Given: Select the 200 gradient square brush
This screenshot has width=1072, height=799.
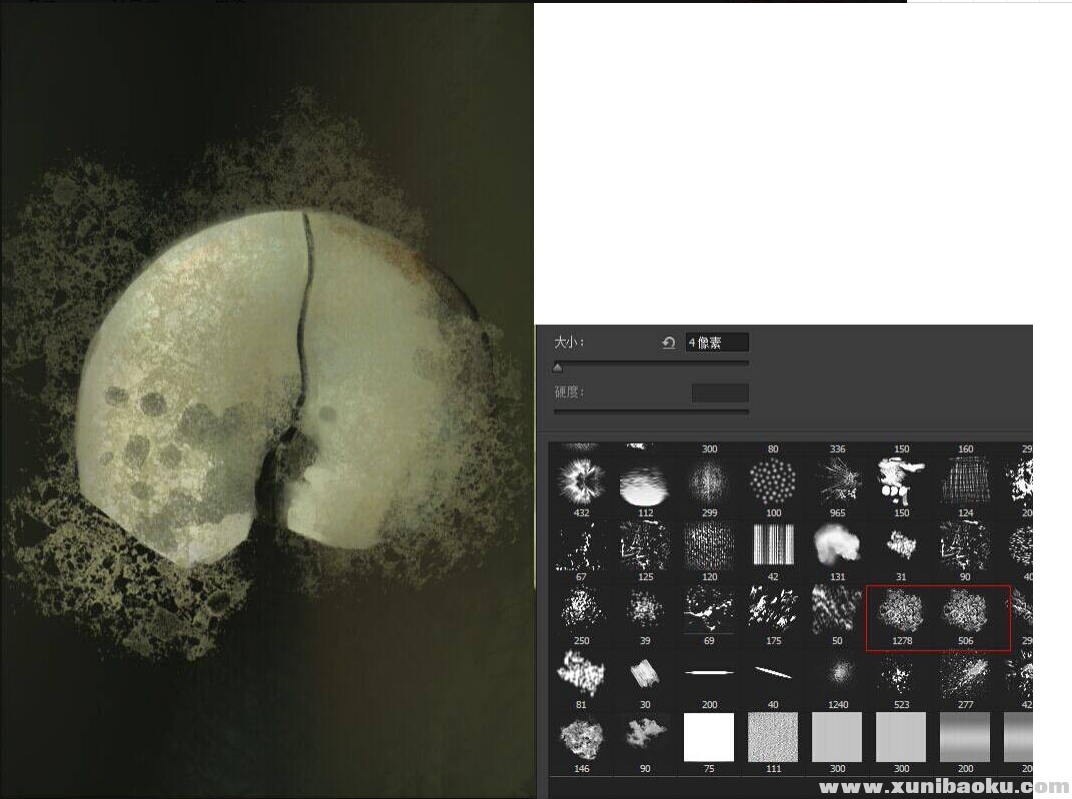Looking at the screenshot, I should 965,737.
